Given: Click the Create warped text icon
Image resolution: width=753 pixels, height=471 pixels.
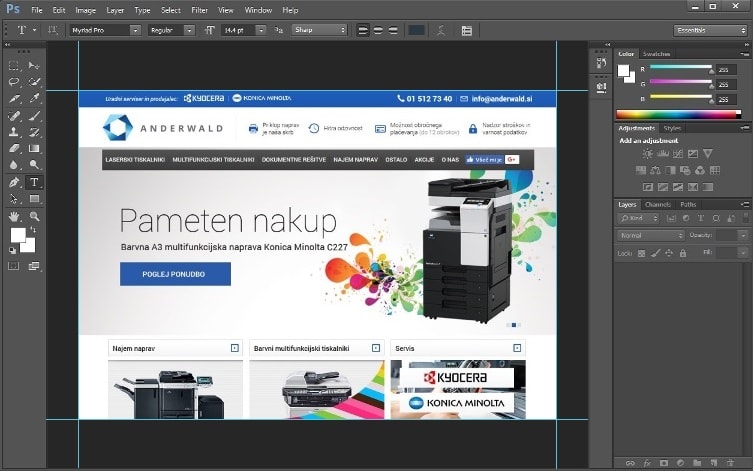Looking at the screenshot, I should (442, 30).
